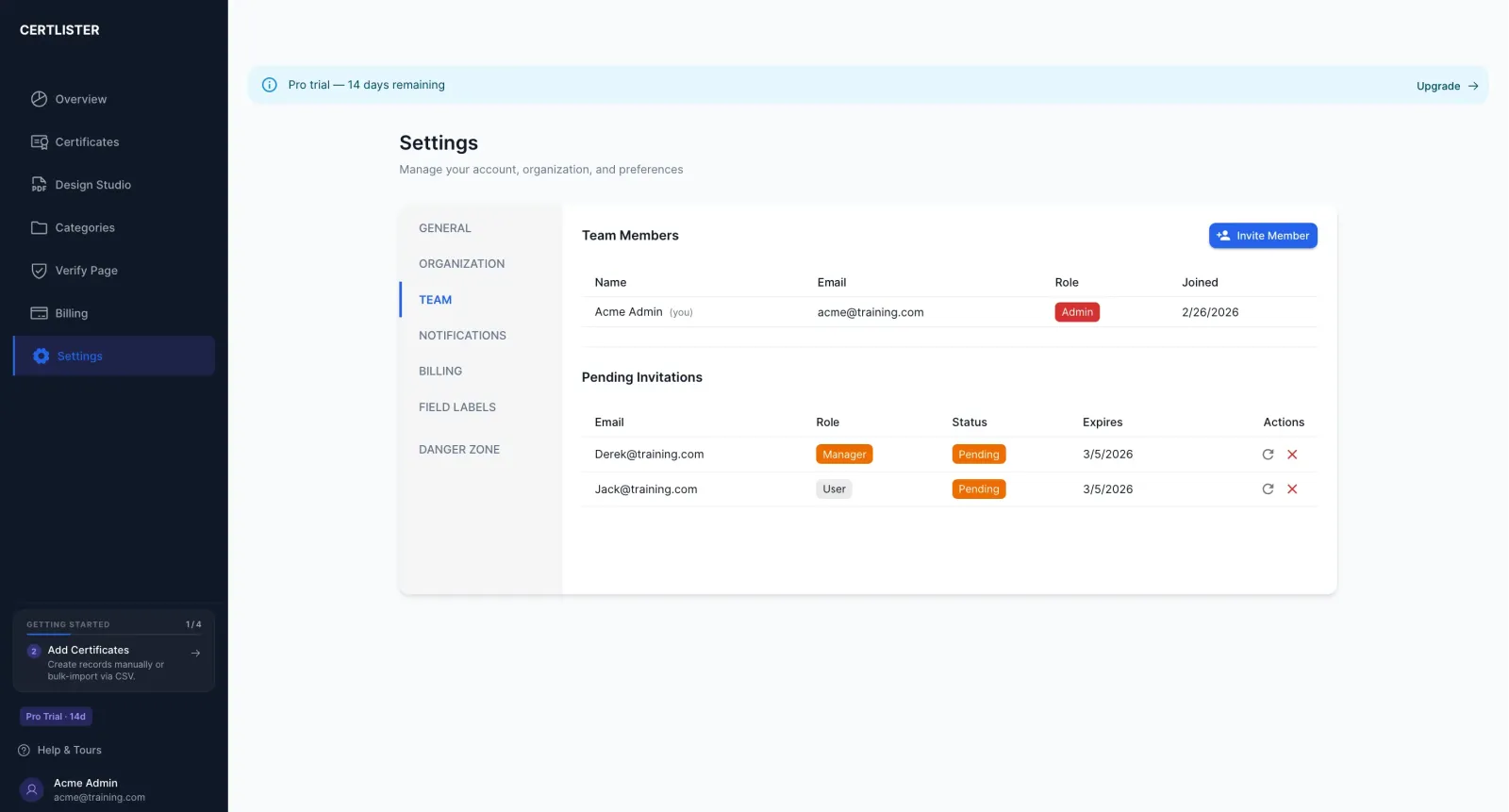Click the Settings gear icon

pyautogui.click(x=41, y=356)
